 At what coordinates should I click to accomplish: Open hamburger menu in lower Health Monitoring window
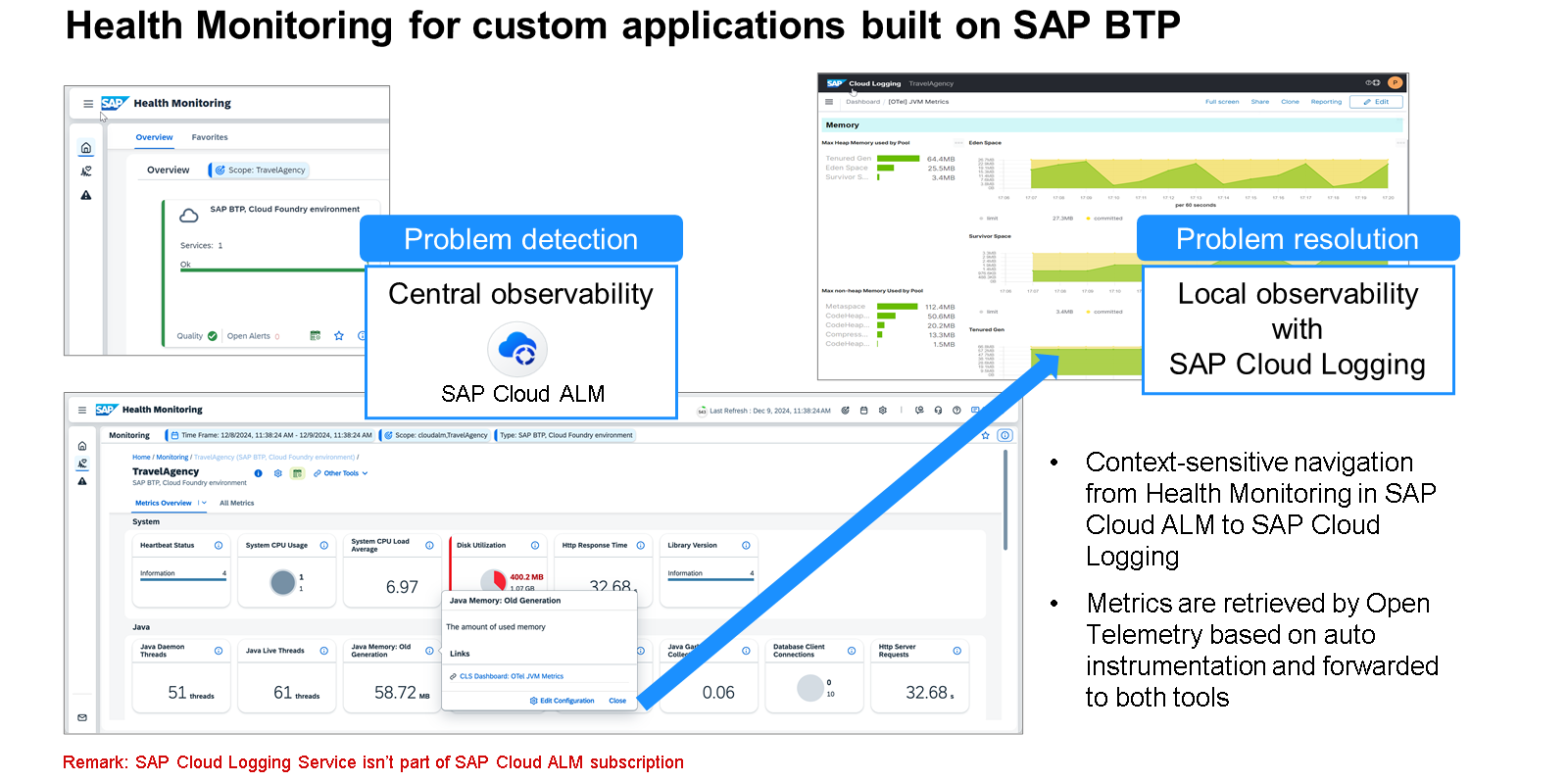click(x=82, y=410)
